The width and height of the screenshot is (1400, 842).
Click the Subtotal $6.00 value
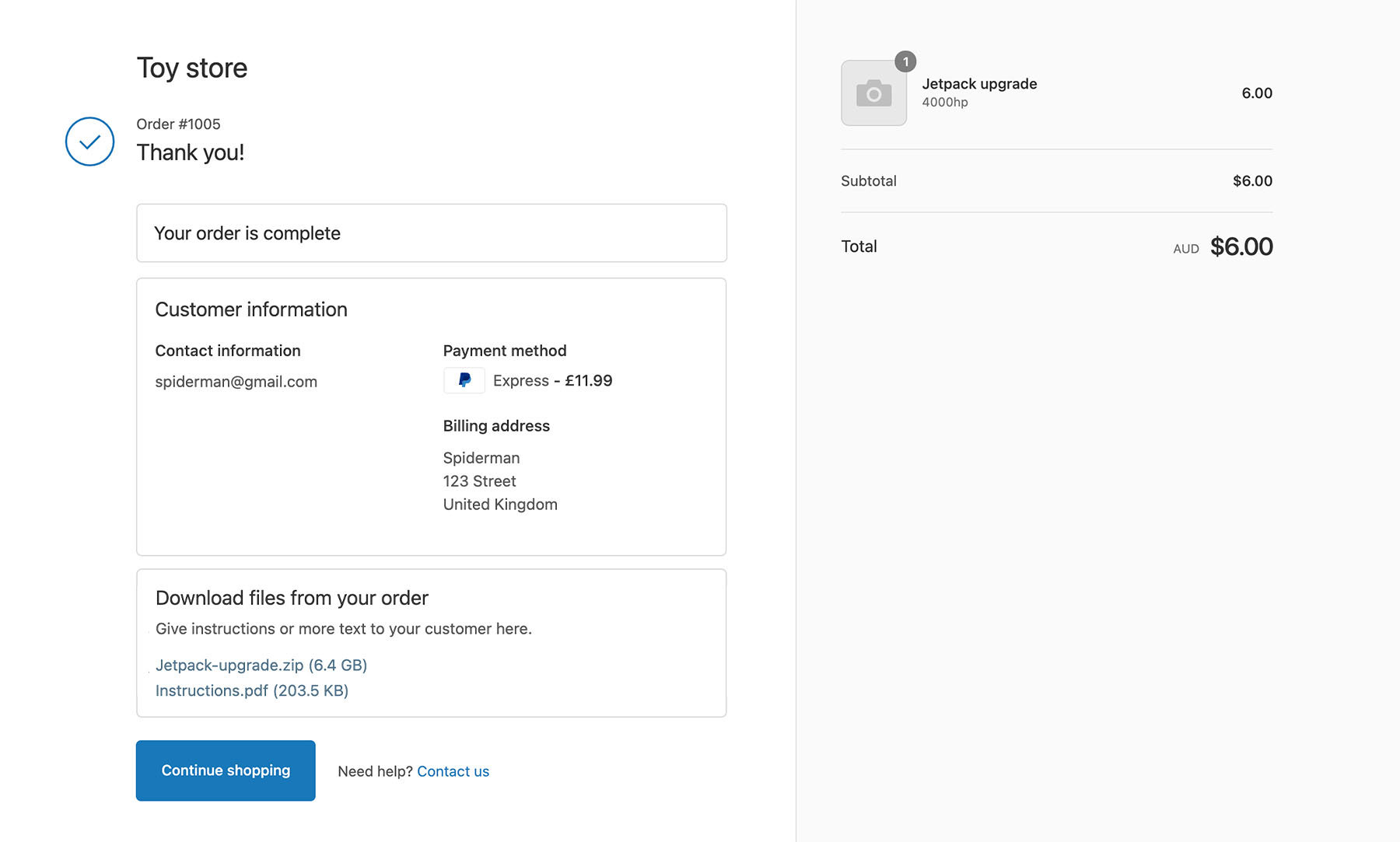pos(1251,181)
